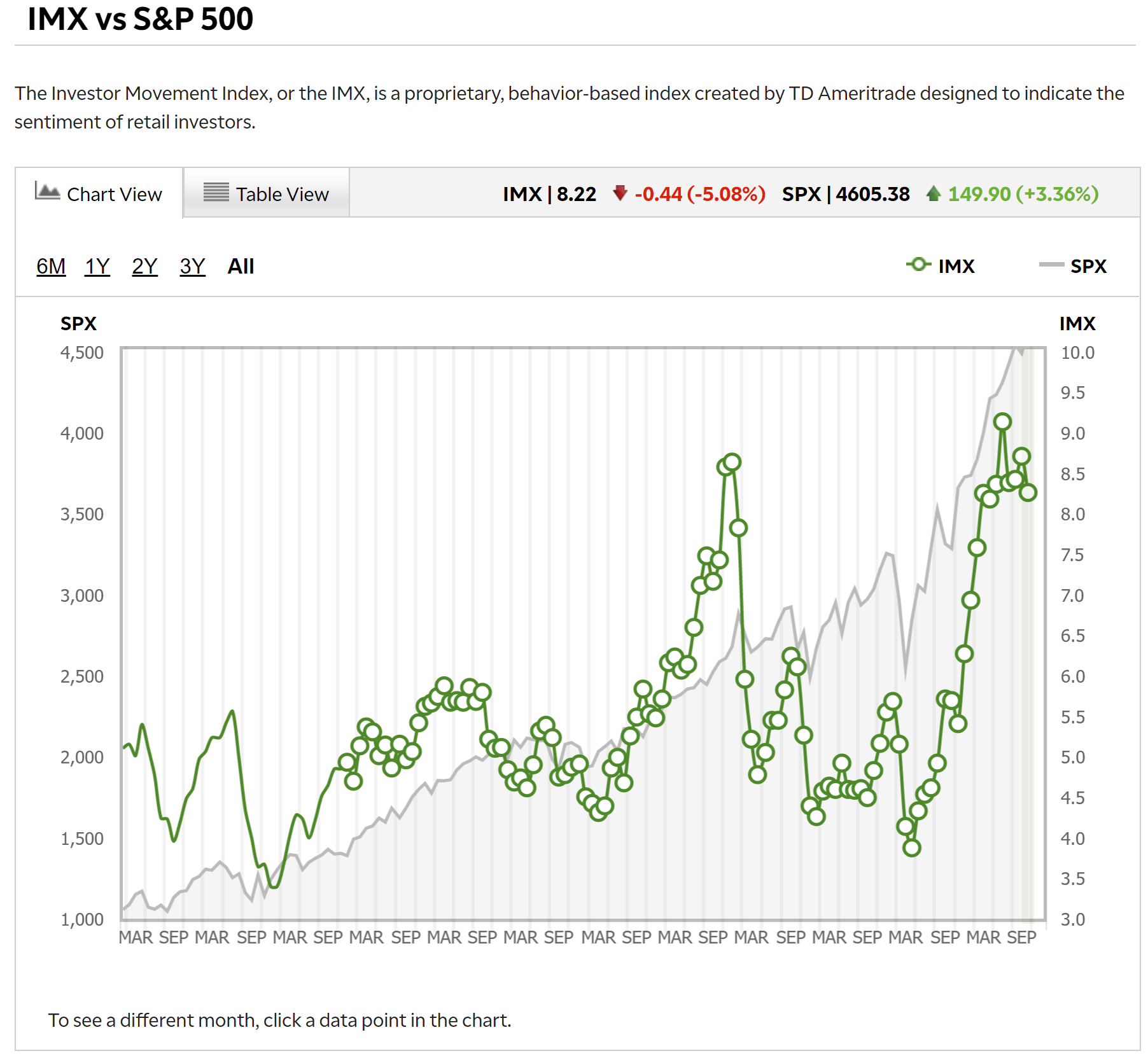Viewport: 1148px width, 1058px height.
Task: Click the green up arrow next to SPX change
Action: point(933,193)
